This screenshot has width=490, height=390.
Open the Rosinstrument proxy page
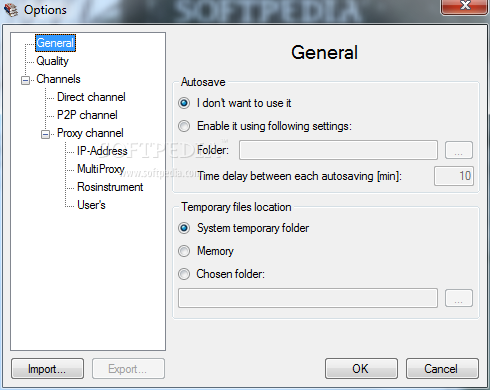(x=110, y=187)
